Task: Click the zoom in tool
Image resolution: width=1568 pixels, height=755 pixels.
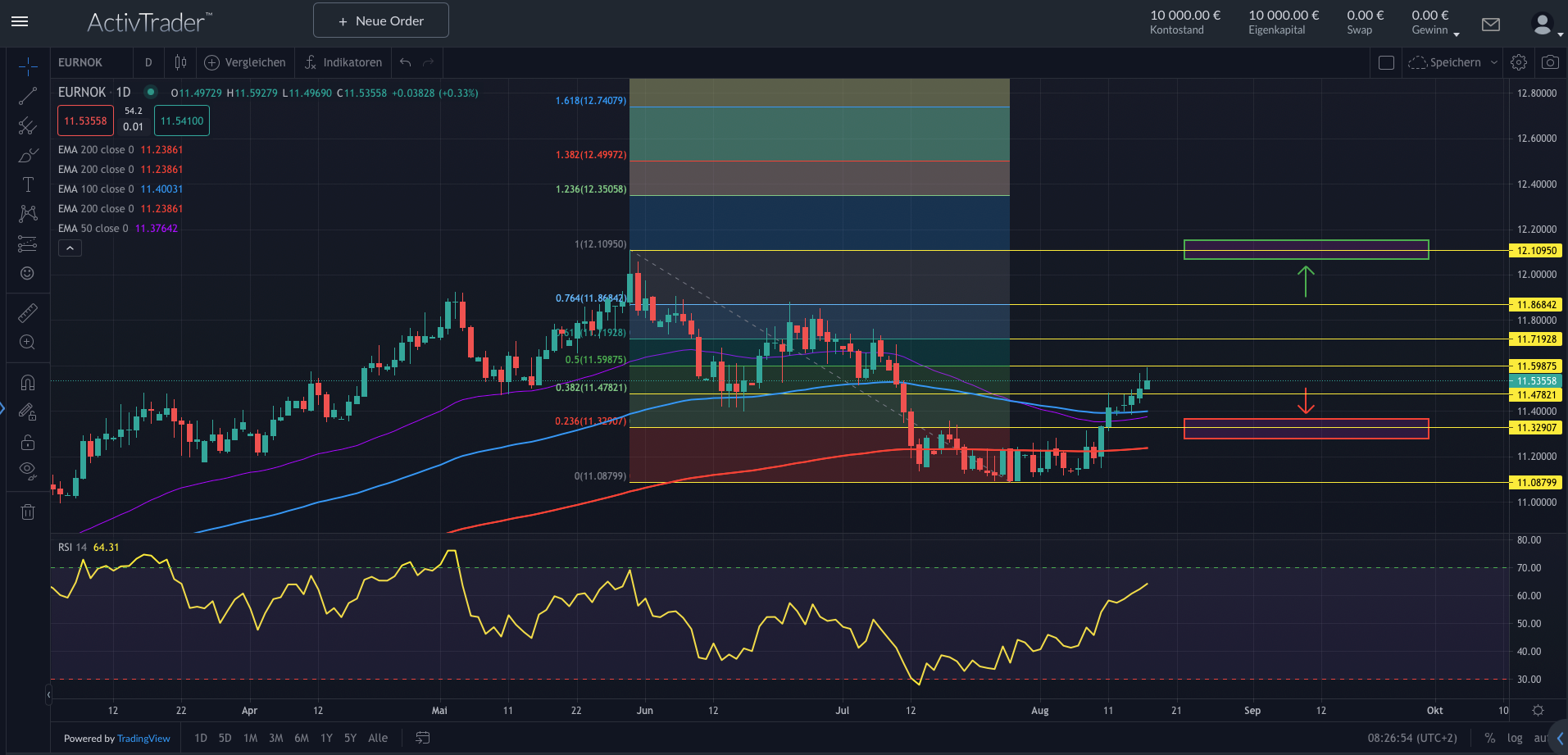Action: coord(28,342)
